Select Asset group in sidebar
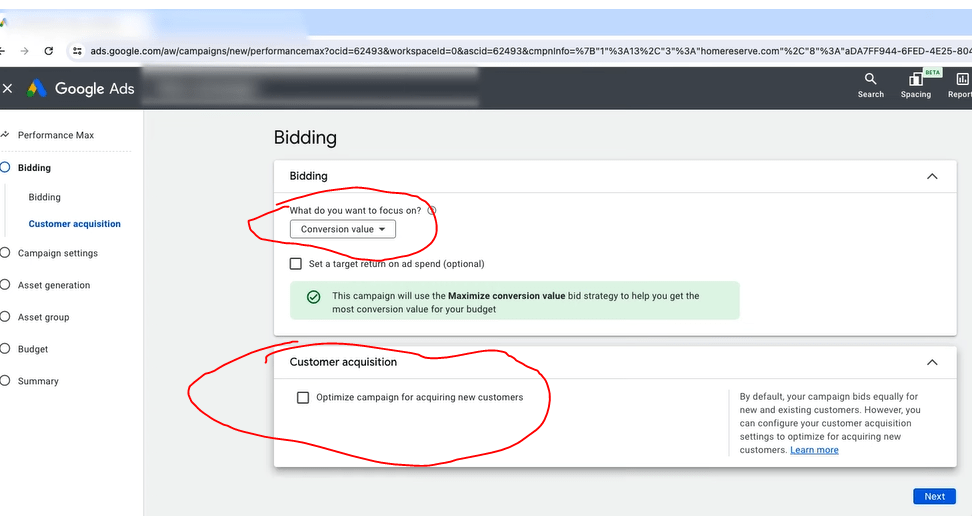The height and width of the screenshot is (516, 972). click(43, 317)
